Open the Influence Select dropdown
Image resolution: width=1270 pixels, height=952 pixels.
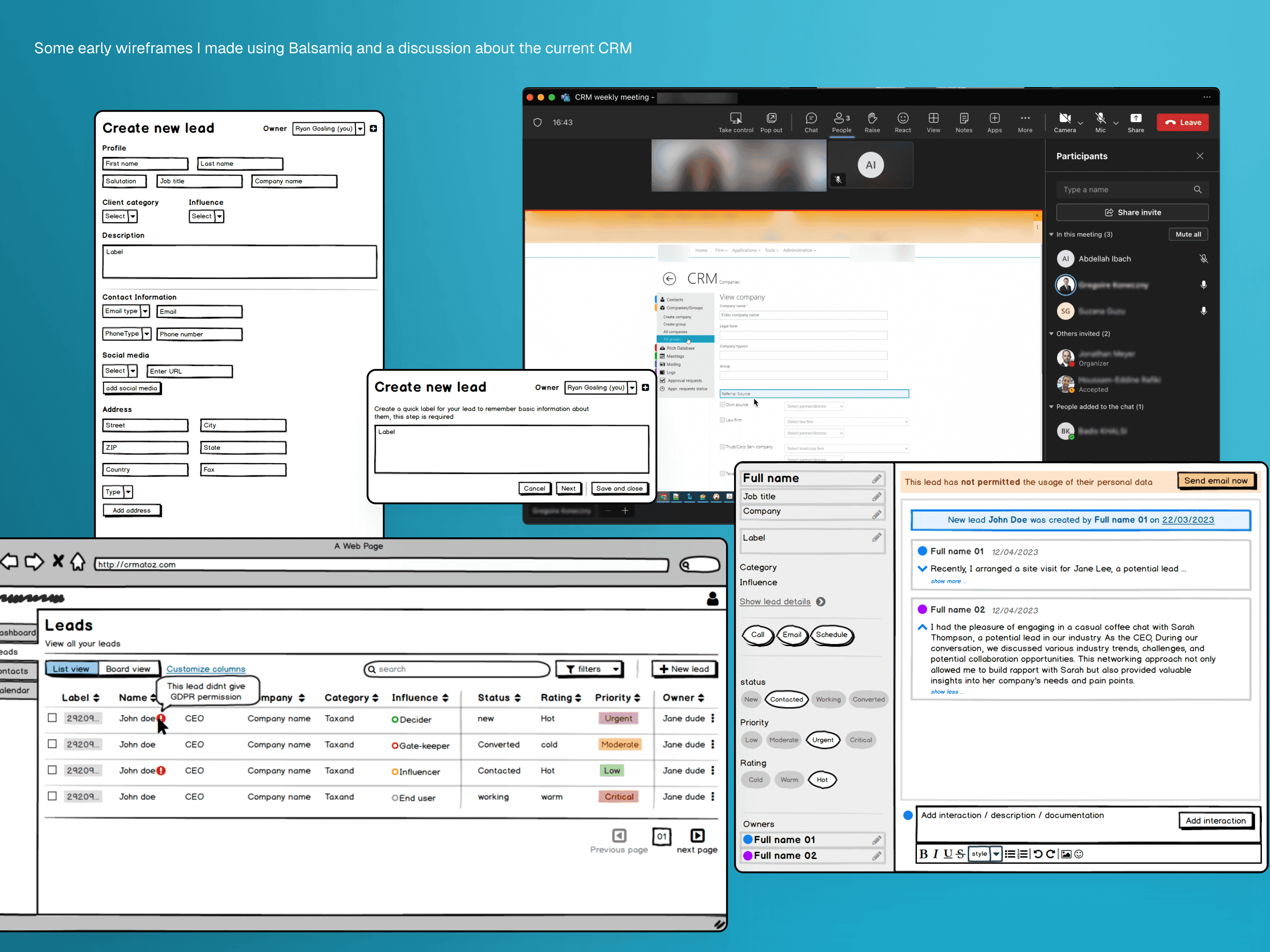click(206, 216)
